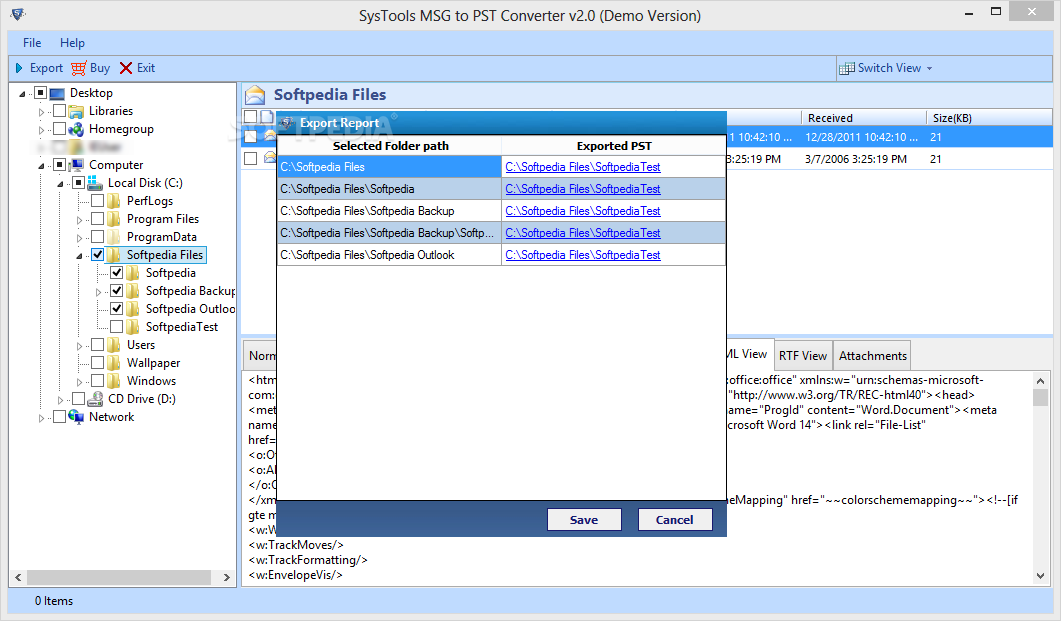
Task: Click the ProgramData folder icon
Action: [x=114, y=237]
